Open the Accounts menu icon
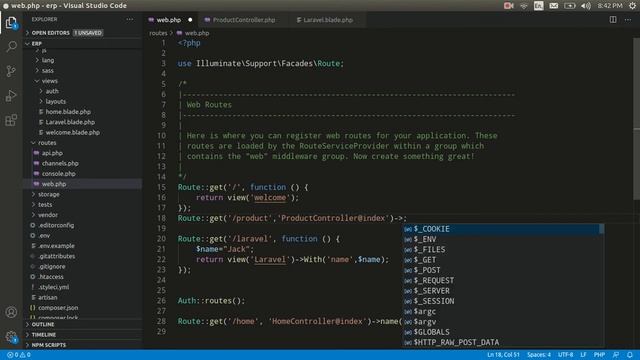 click(11, 312)
